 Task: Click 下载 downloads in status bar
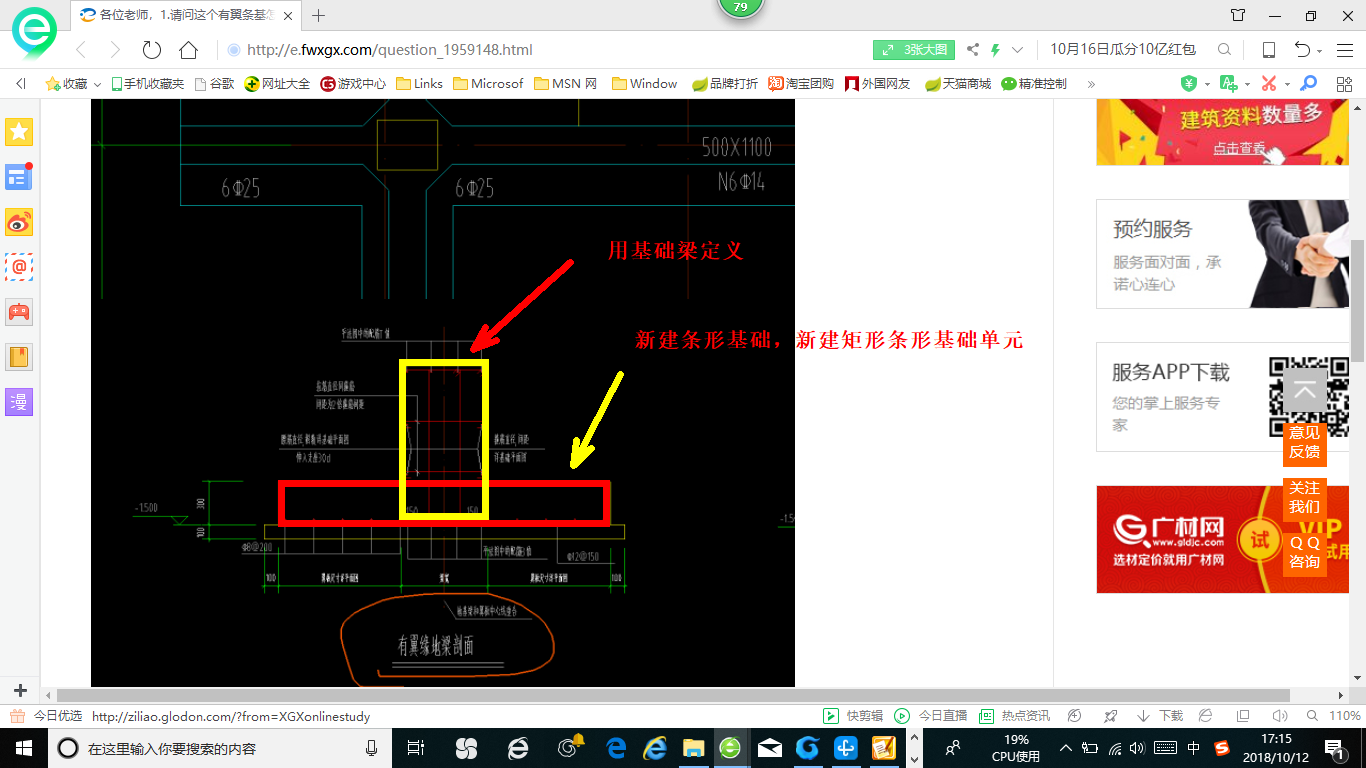click(1160, 716)
